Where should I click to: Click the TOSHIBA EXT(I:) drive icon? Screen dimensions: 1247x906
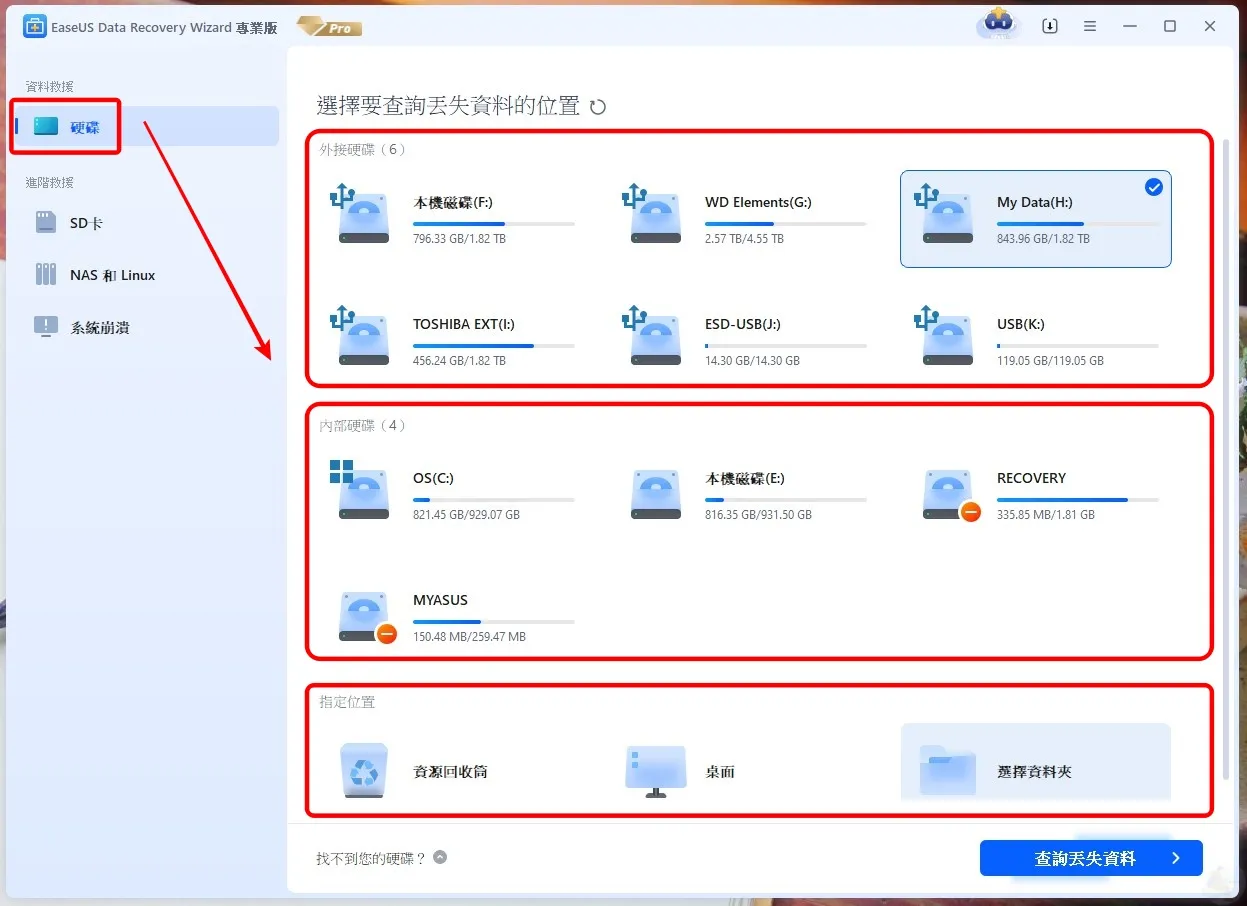pyautogui.click(x=360, y=336)
